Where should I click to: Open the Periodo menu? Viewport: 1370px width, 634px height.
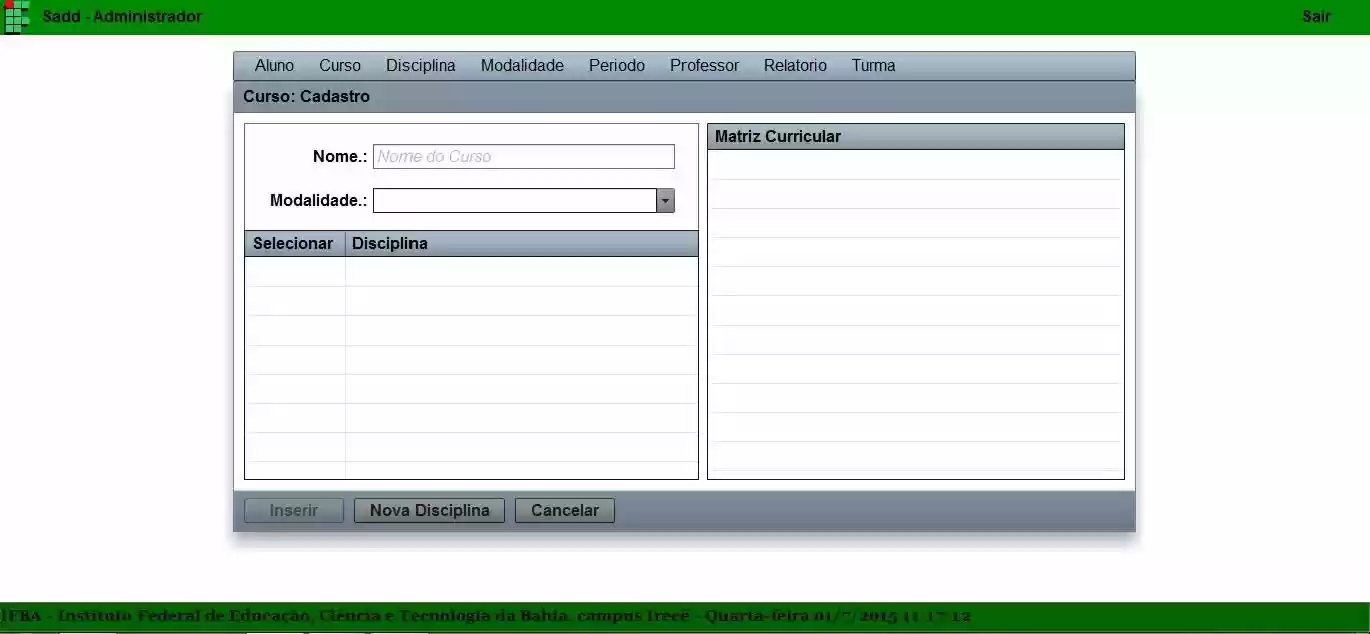point(616,65)
